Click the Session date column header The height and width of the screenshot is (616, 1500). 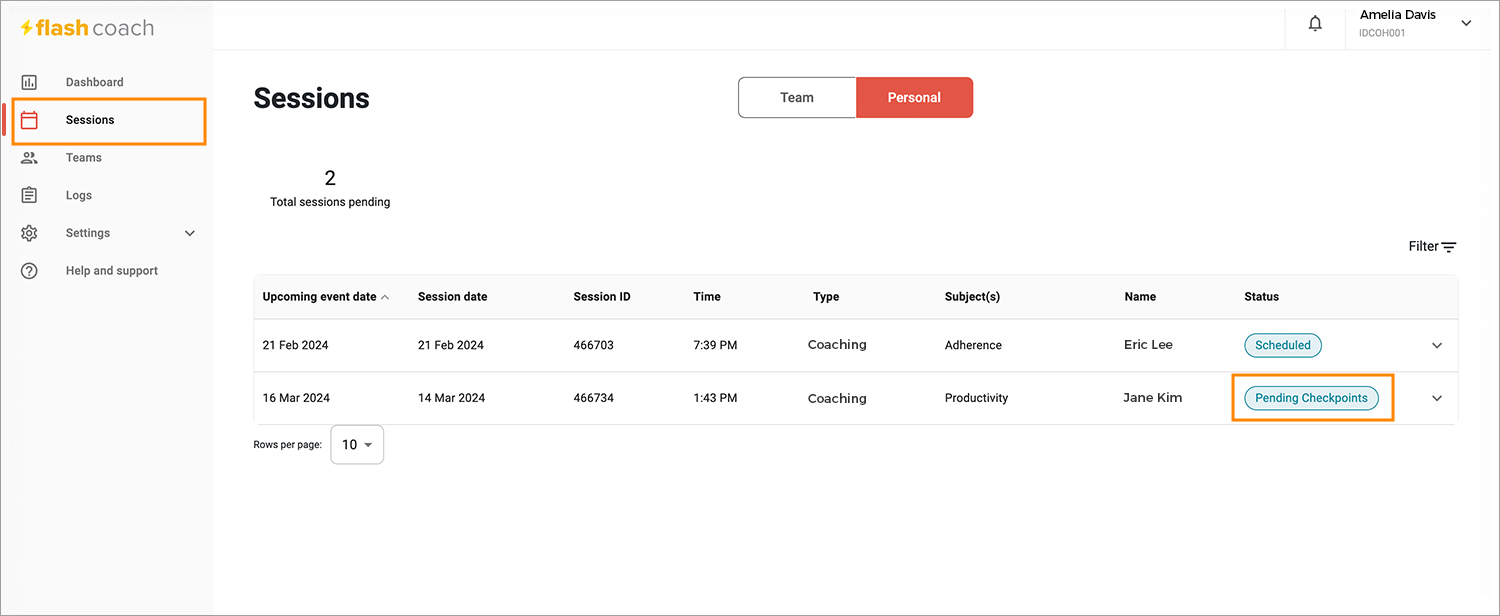[453, 297]
